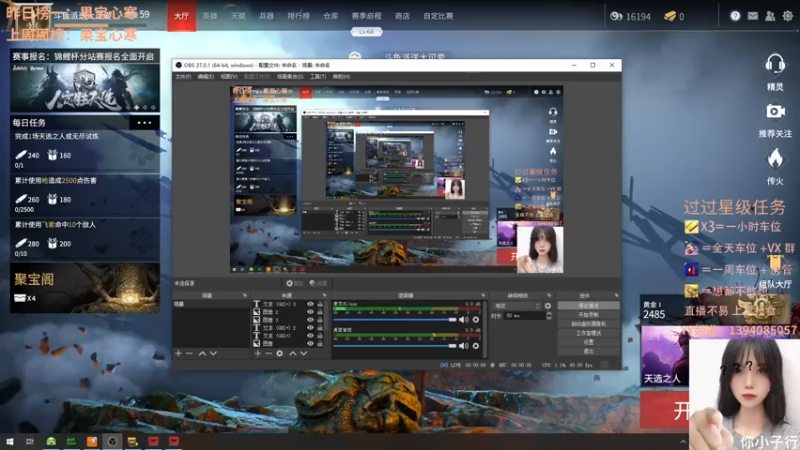The image size is (800, 450).
Task: Remove selected scene with Scenes minus icon
Action: [189, 353]
